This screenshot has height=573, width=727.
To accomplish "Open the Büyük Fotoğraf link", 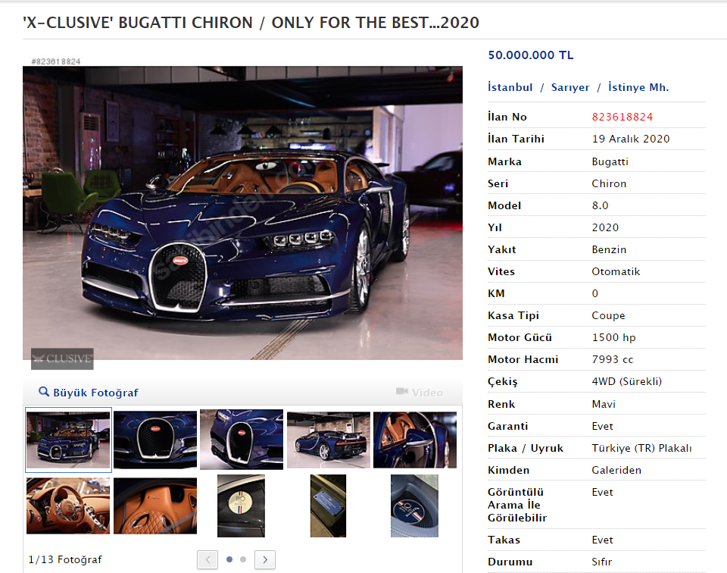I will 96,393.
